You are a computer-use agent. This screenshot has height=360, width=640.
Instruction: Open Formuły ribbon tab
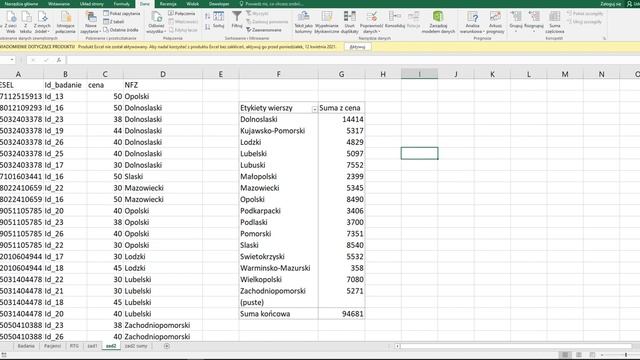[x=122, y=4]
